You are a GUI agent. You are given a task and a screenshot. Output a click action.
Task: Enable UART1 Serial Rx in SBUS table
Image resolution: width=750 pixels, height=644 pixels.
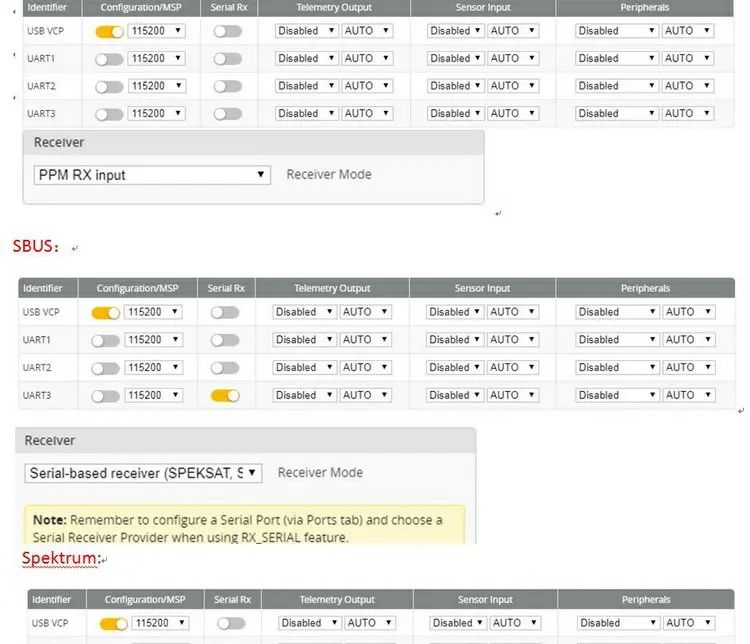225,340
